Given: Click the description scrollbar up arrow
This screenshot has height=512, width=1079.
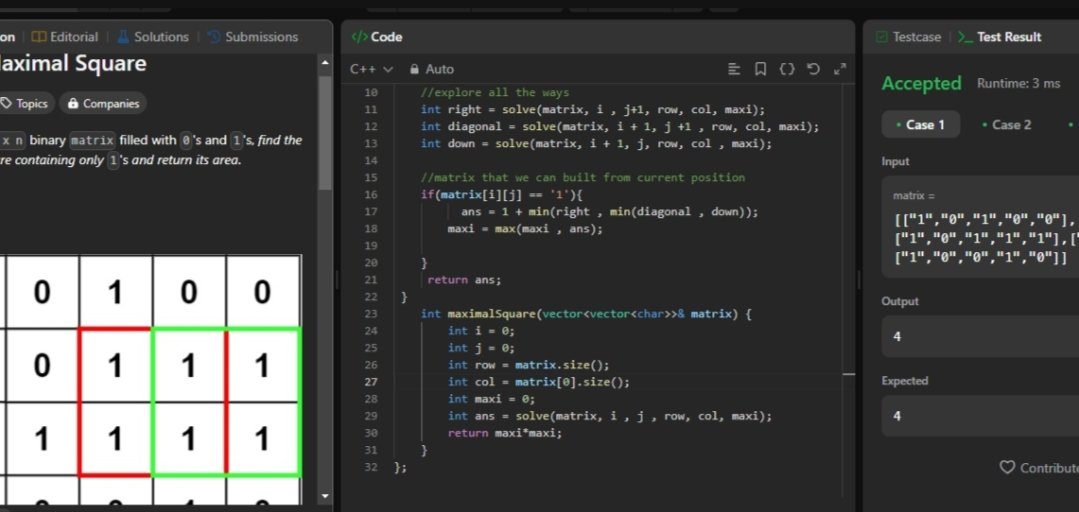Looking at the screenshot, I should [x=325, y=63].
